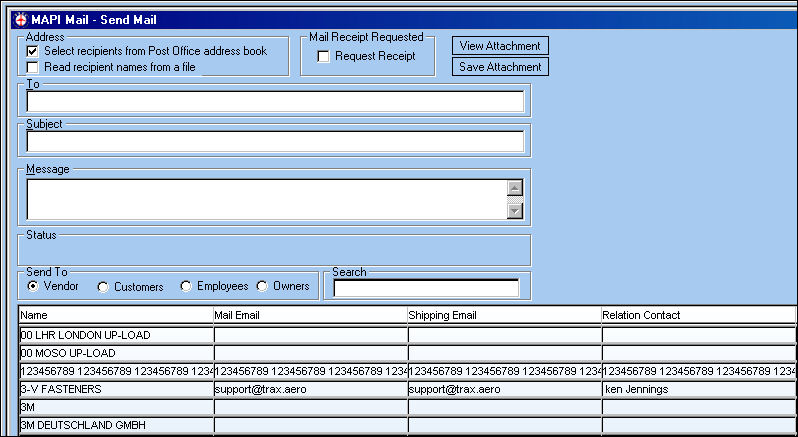Open View Attachment
This screenshot has width=798, height=437.
pos(500,46)
